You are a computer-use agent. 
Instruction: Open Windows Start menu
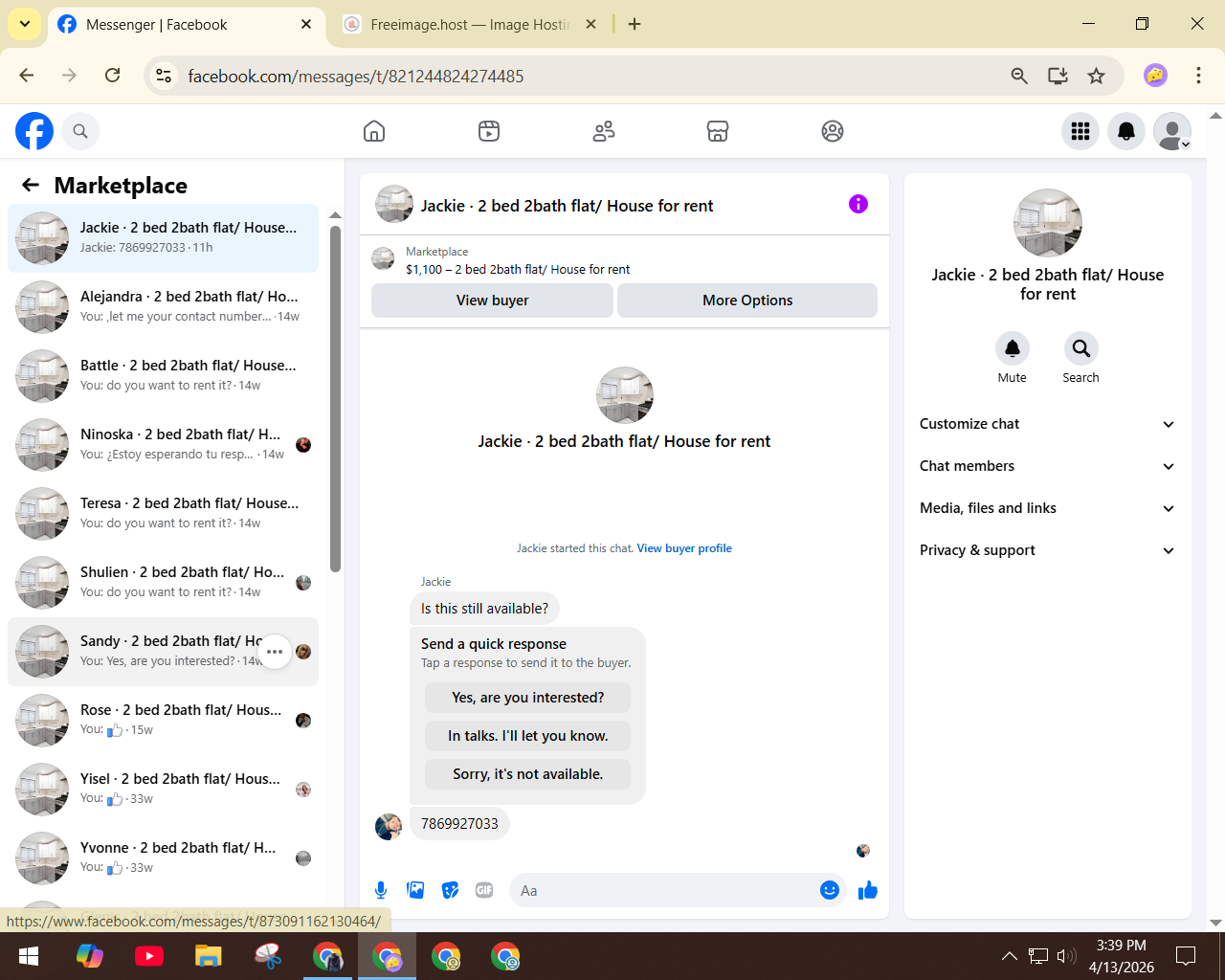(29, 956)
